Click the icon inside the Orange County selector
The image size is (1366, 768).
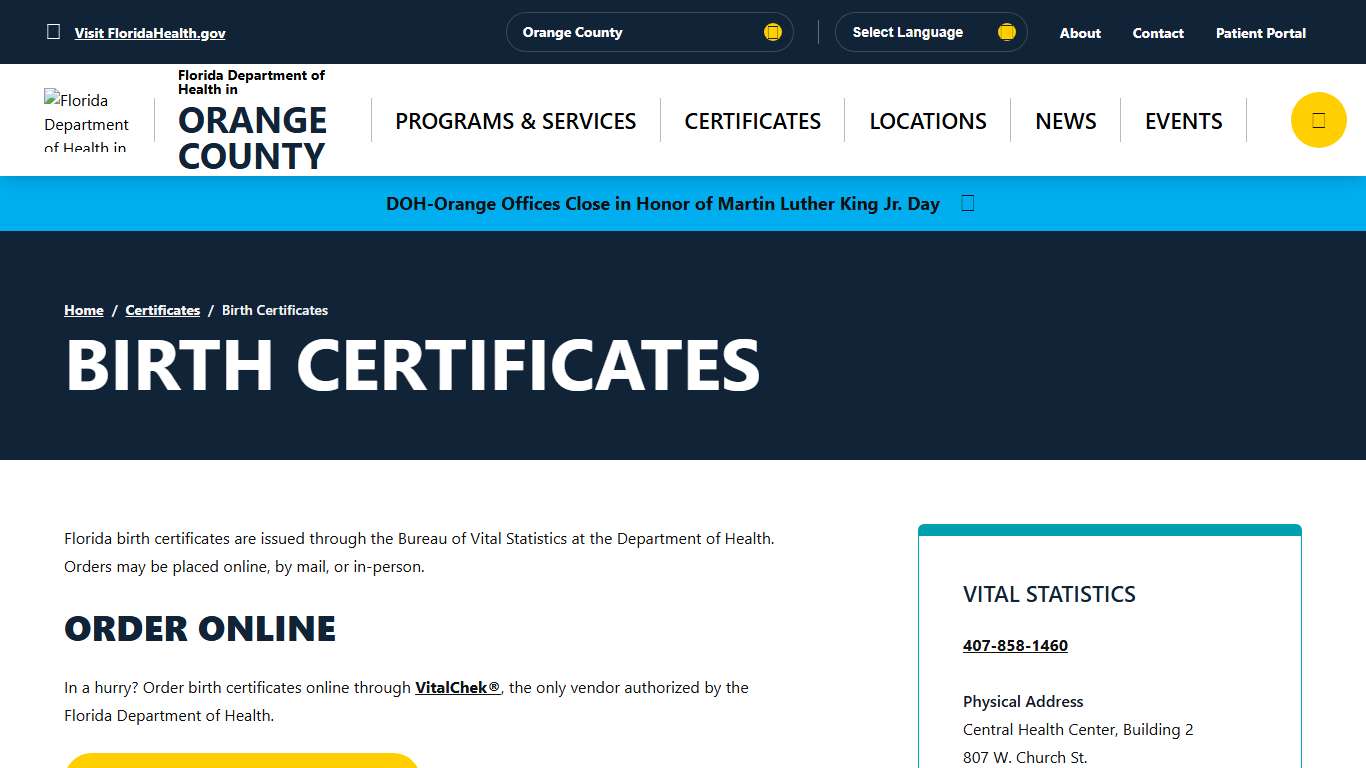coord(772,31)
